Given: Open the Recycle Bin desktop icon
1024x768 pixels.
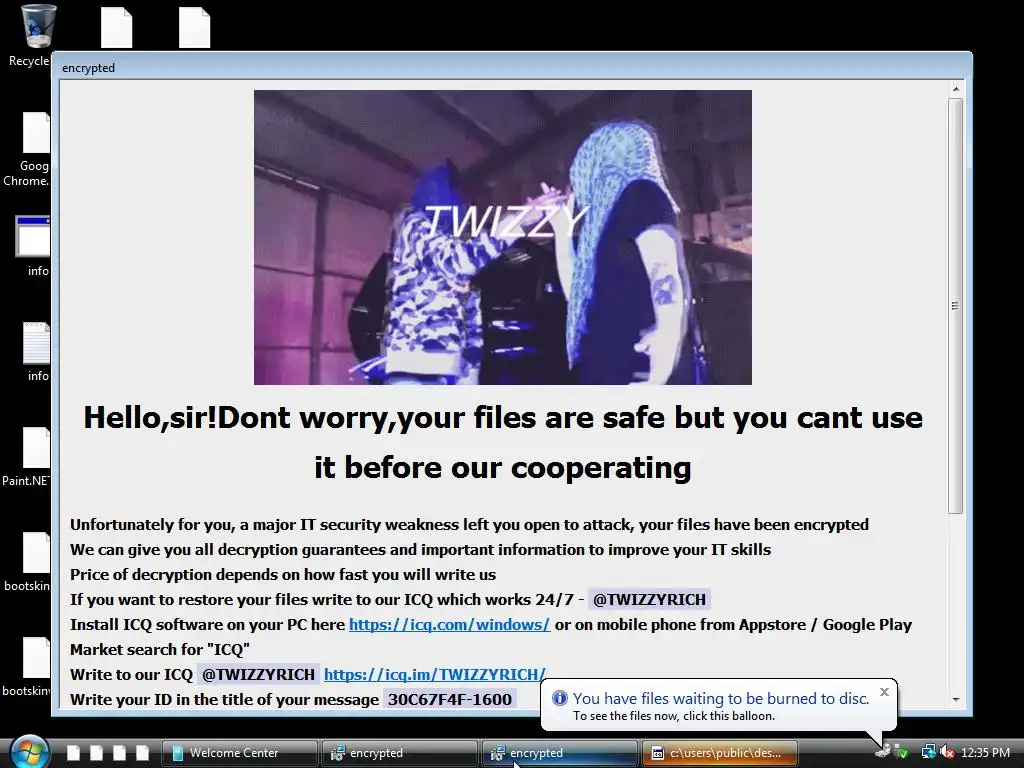Looking at the screenshot, I should (37, 27).
